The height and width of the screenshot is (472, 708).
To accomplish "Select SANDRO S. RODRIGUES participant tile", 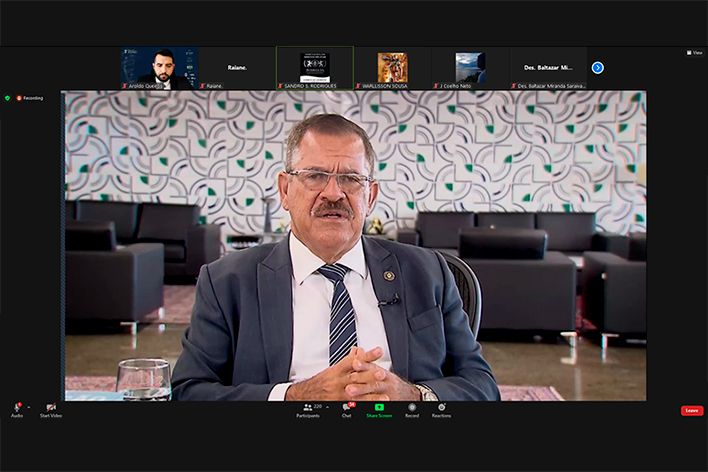I will coord(315,68).
